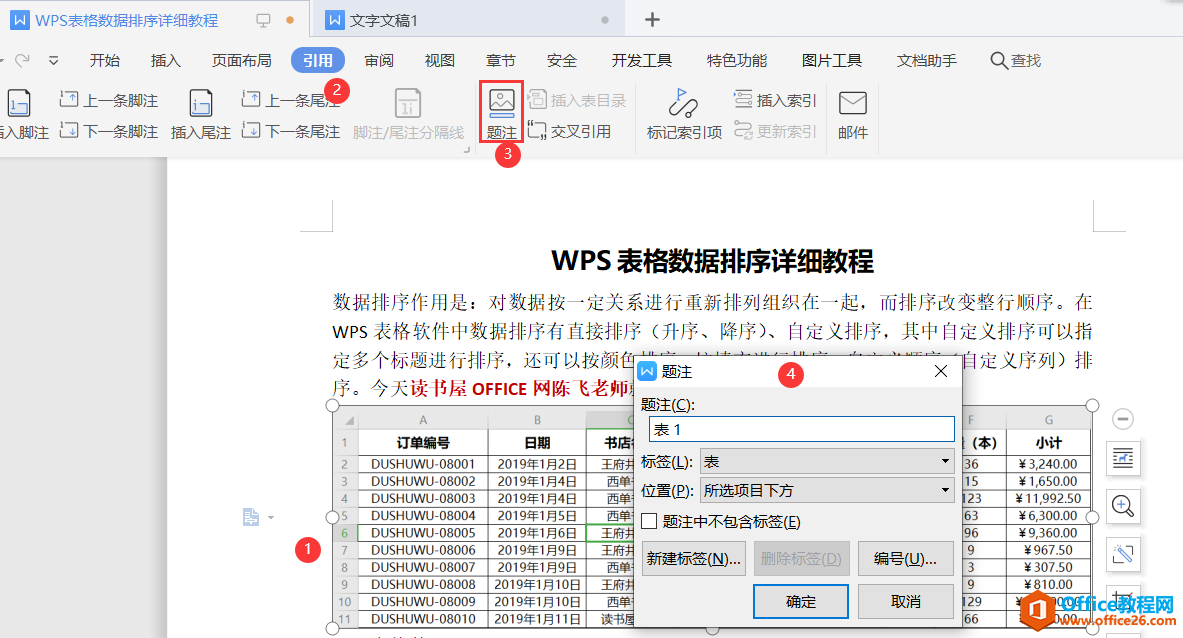The width and height of the screenshot is (1183, 638).
Task: Open the 视图 ribbon tab
Action: (x=440, y=60)
